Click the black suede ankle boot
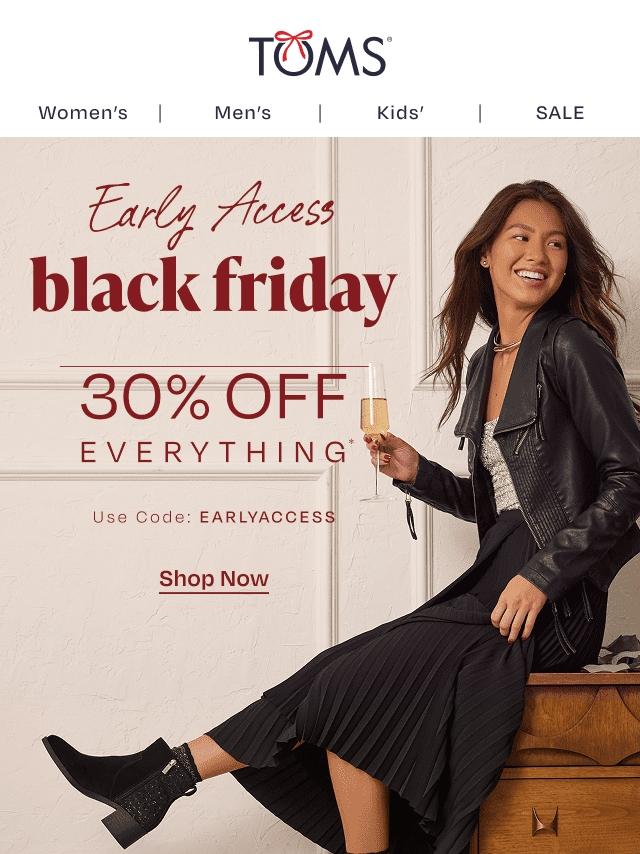 (x=120, y=785)
